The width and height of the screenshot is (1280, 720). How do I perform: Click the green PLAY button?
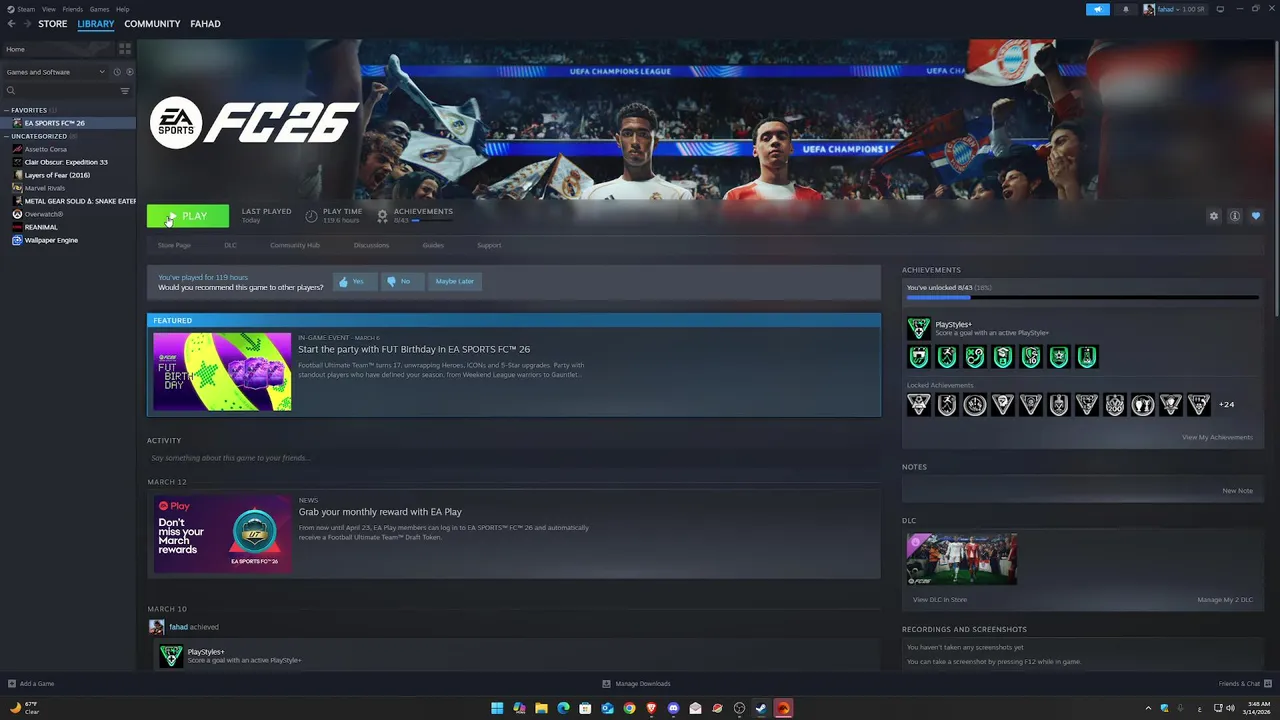(x=188, y=216)
